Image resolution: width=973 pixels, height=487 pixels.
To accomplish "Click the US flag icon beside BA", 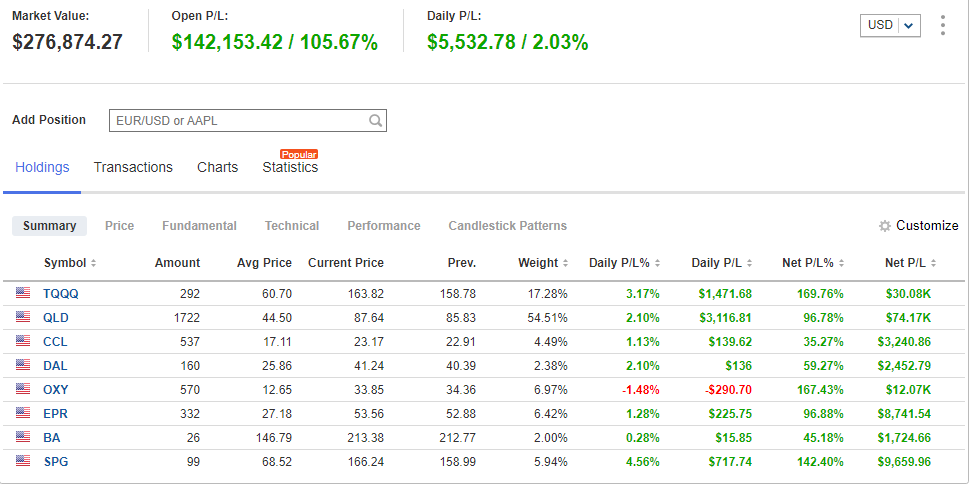I will click(23, 437).
